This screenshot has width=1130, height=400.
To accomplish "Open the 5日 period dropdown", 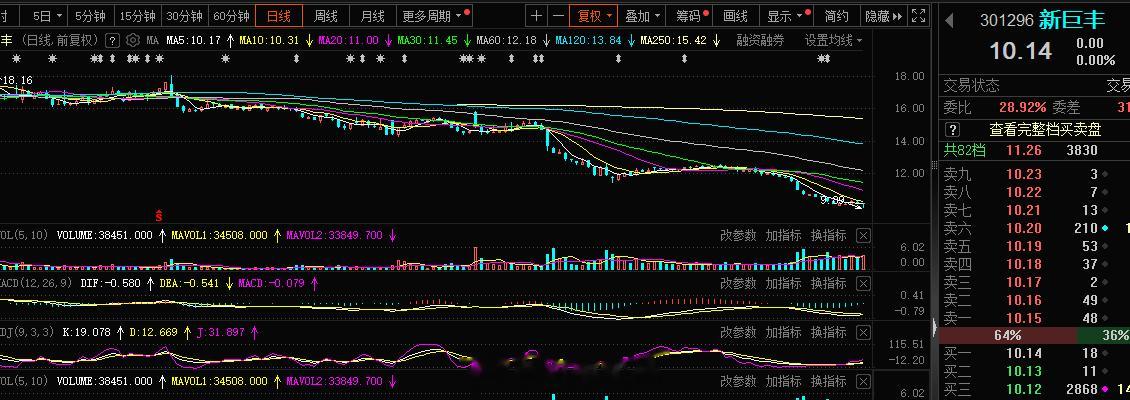I will [x=48, y=16].
